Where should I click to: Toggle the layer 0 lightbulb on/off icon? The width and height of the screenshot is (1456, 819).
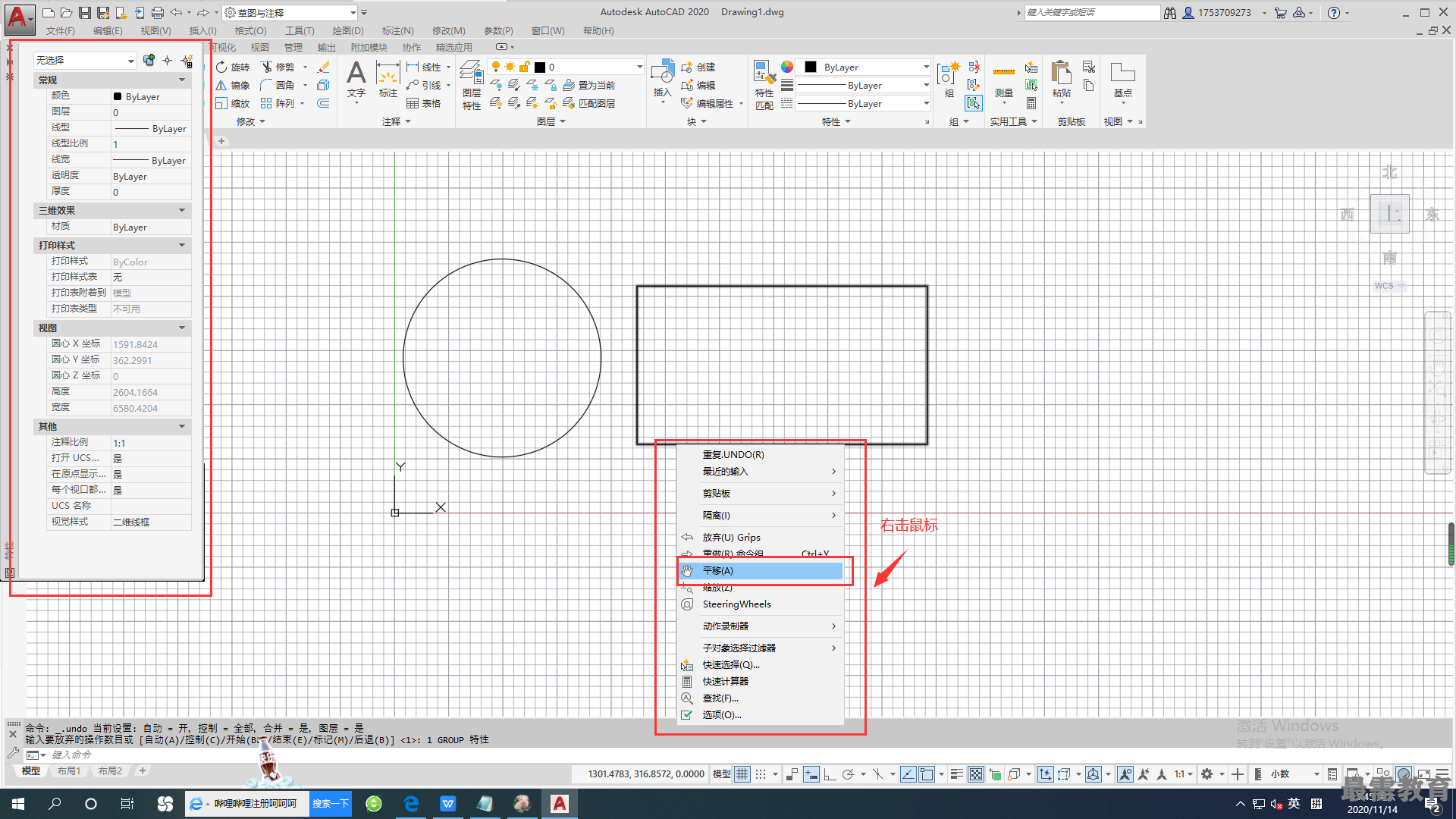tap(496, 67)
